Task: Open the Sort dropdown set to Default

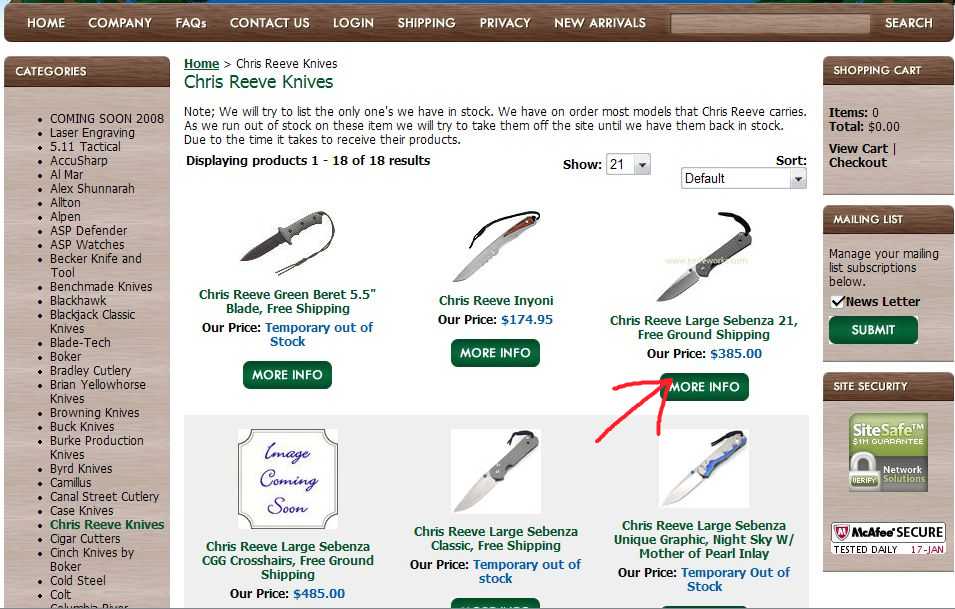Action: (x=744, y=178)
